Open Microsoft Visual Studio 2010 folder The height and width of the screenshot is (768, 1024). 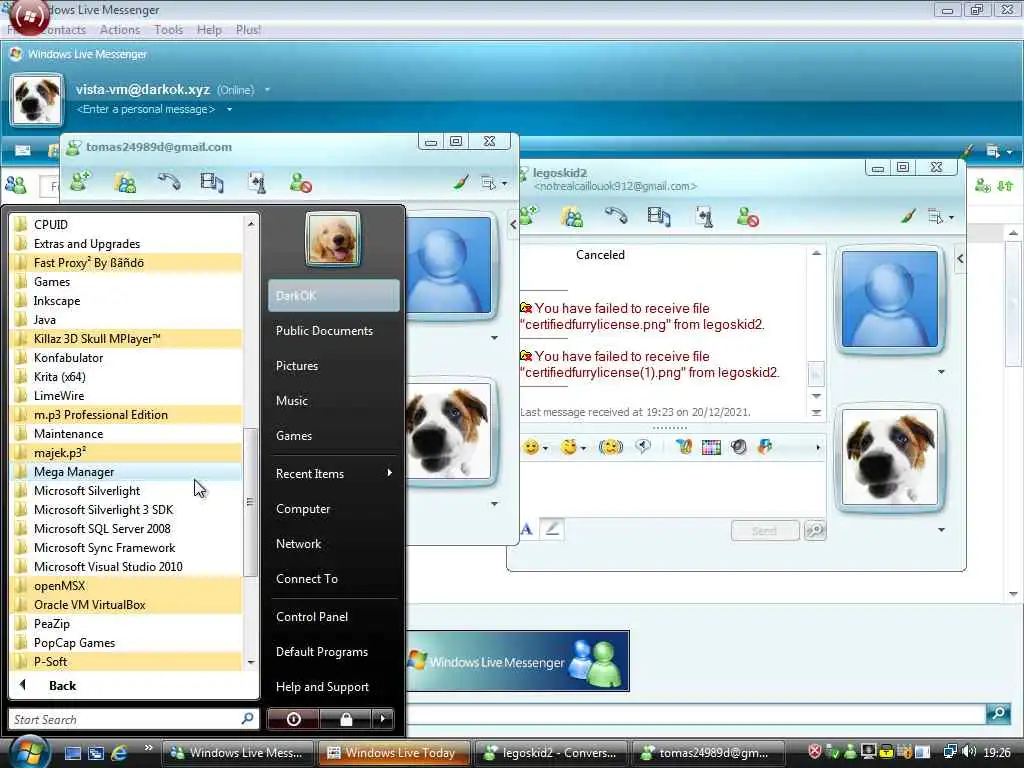[127, 567]
